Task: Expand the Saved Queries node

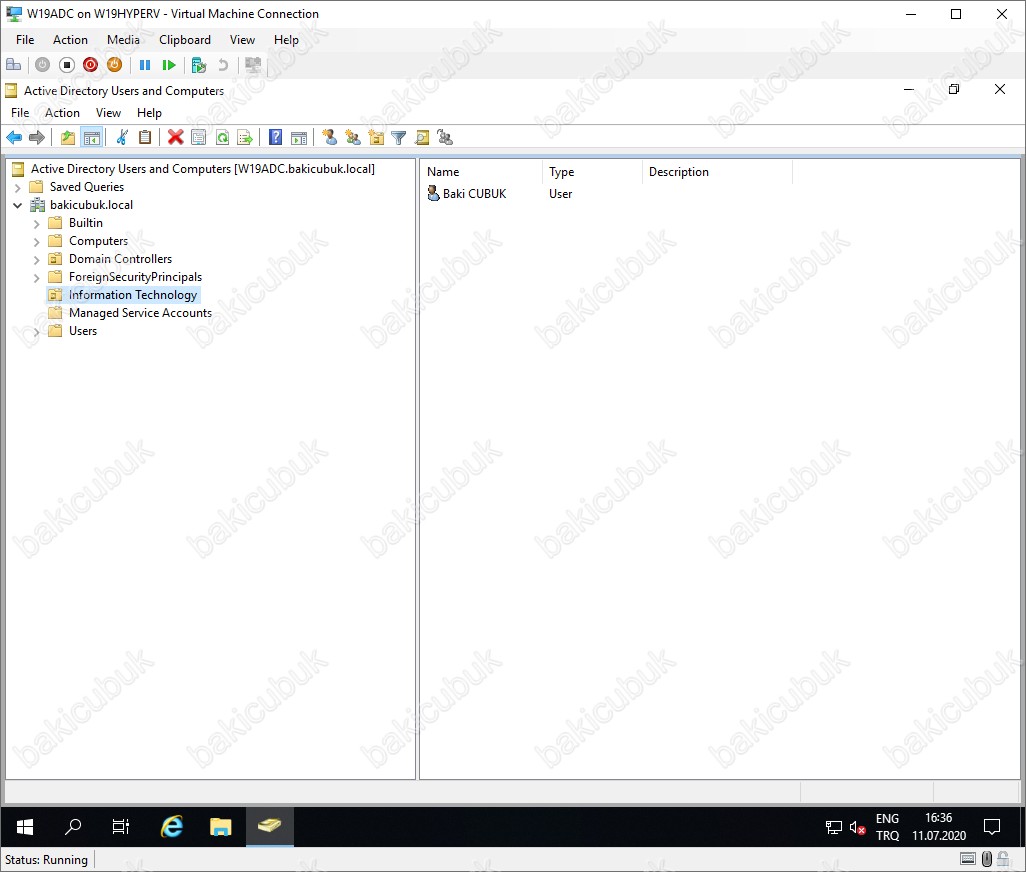Action: [18, 187]
